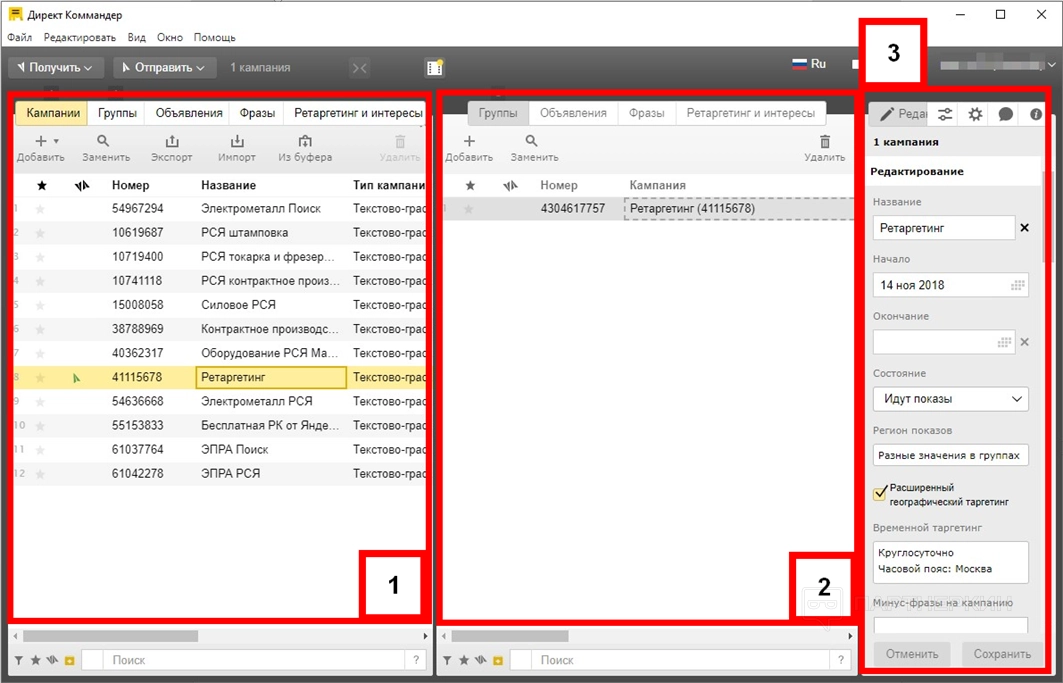Open Вид menu
The width and height of the screenshot is (1063, 683).
pyautogui.click(x=136, y=37)
